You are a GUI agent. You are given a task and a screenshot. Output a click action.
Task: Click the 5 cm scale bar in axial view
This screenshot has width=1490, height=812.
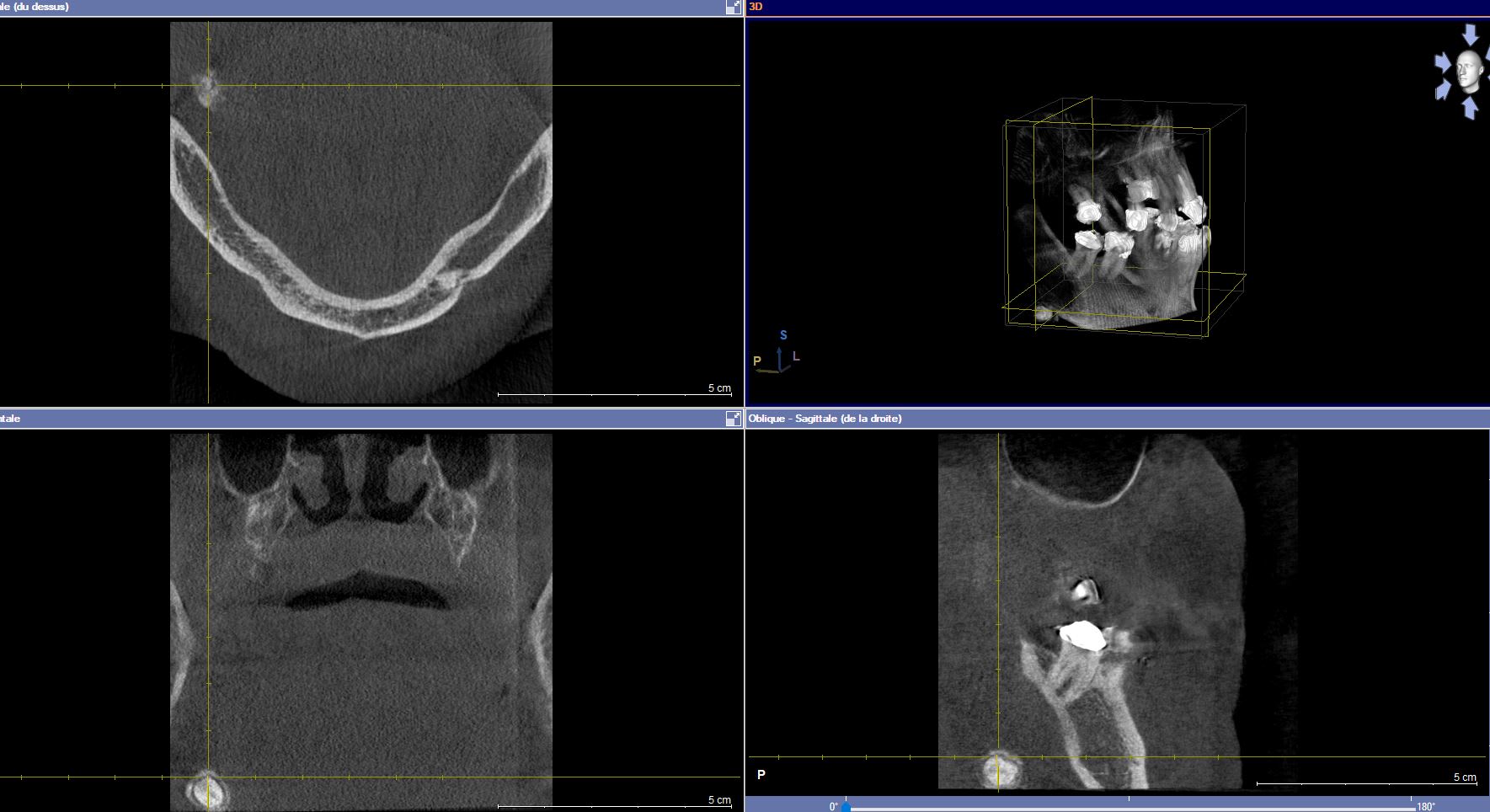coord(613,393)
